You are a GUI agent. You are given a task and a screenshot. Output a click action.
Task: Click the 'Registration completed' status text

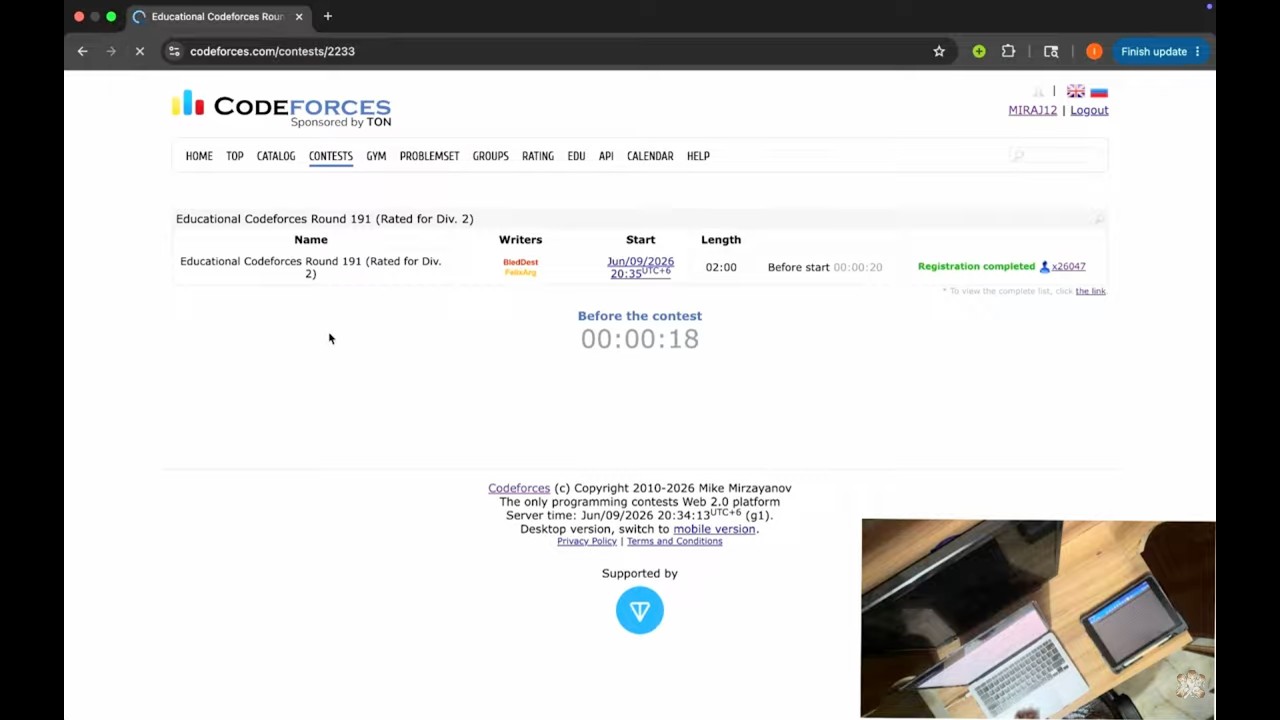(976, 267)
